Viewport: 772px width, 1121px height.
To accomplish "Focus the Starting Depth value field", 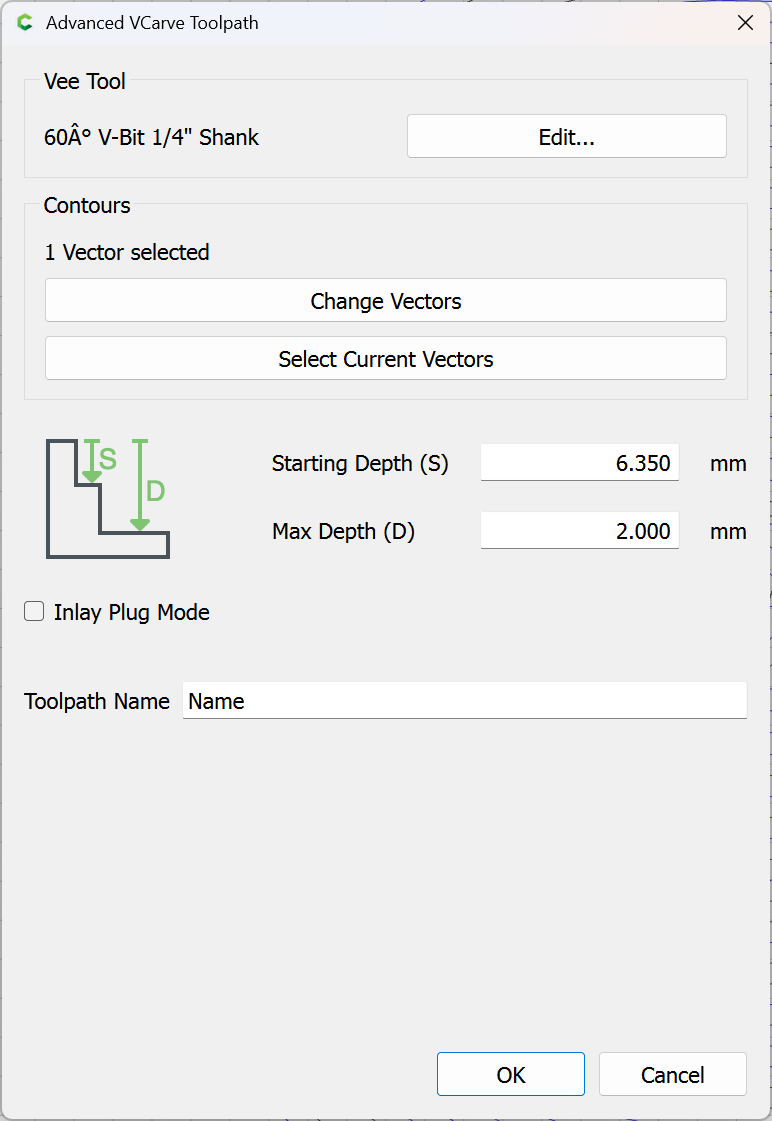I will [x=579, y=463].
